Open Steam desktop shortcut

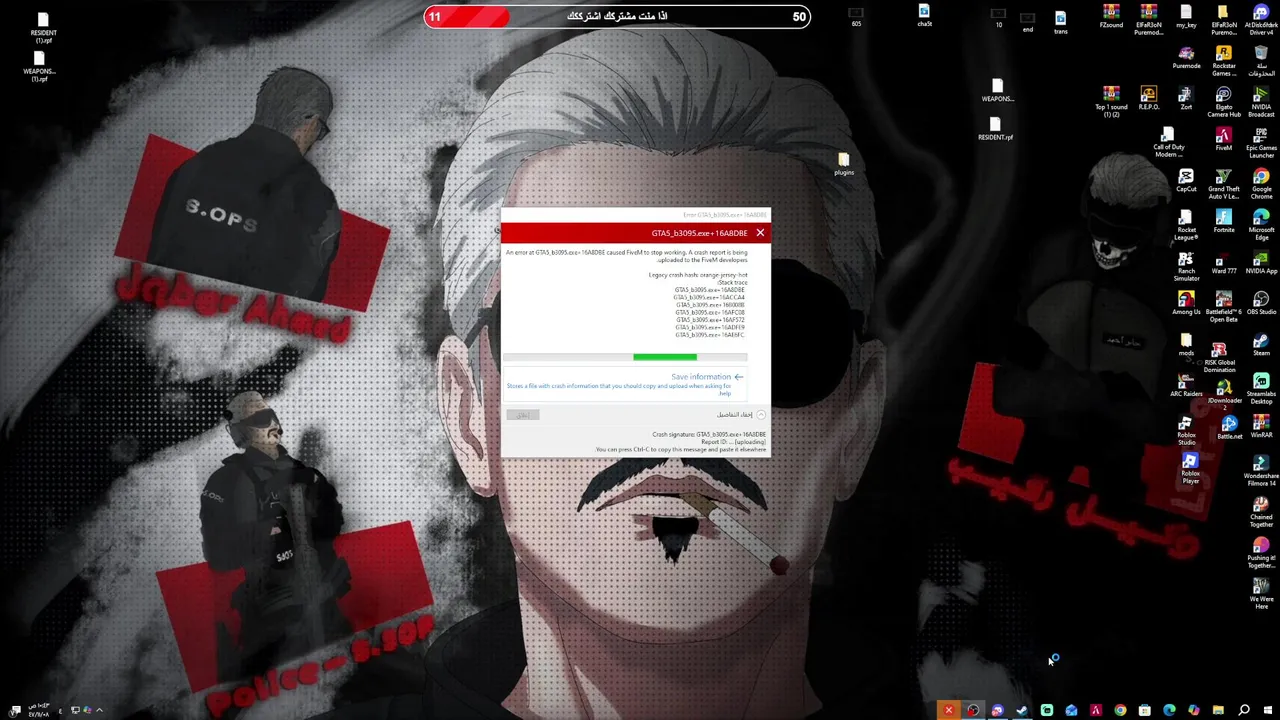tap(1261, 344)
